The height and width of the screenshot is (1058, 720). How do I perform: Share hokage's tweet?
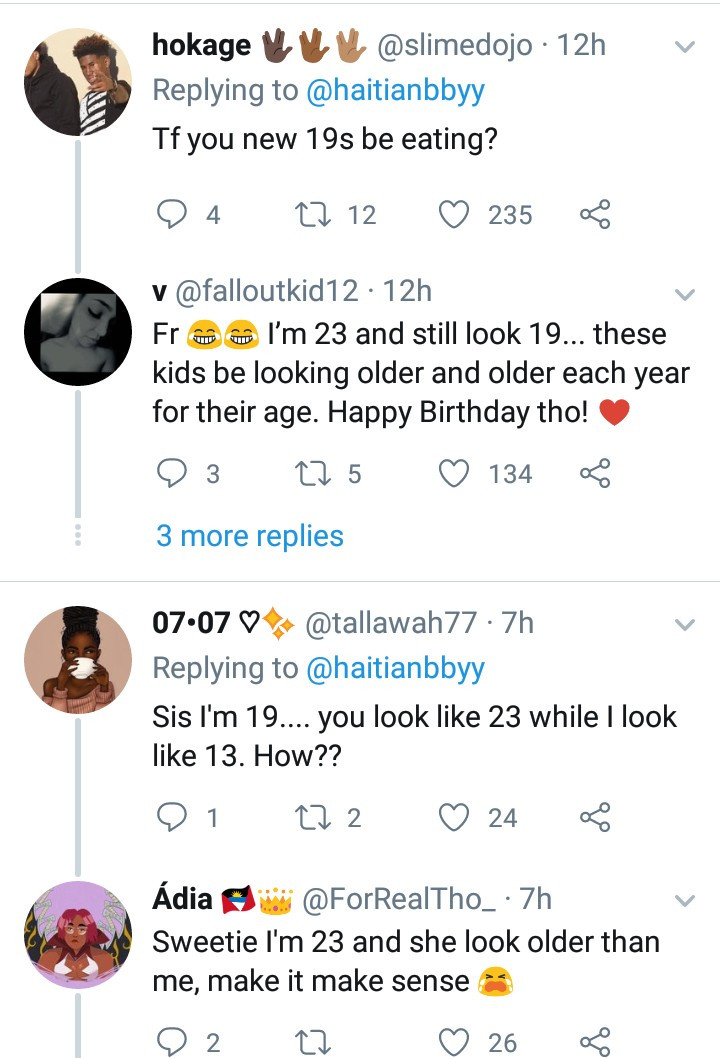[x=594, y=215]
